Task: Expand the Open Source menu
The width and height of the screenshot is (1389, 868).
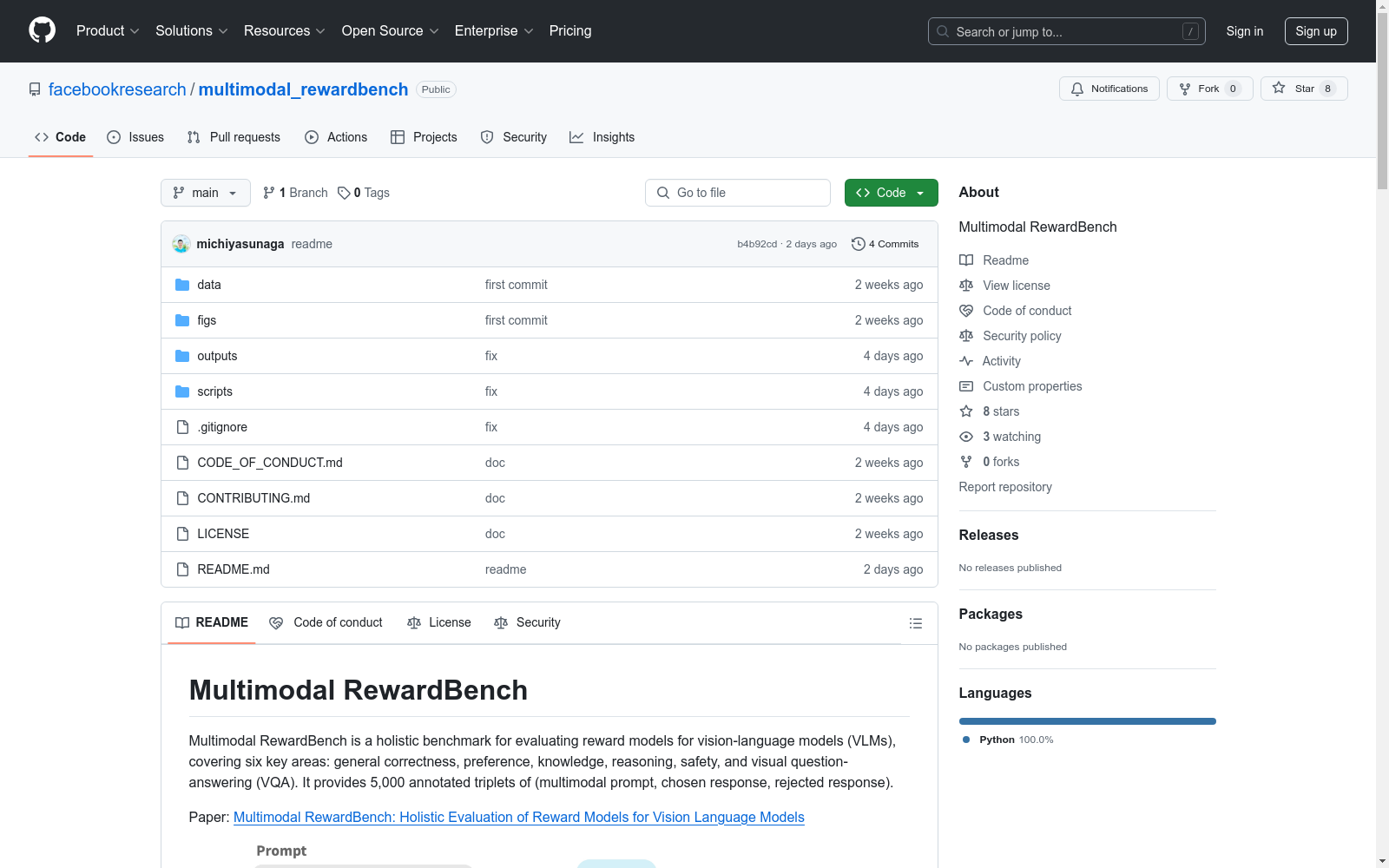Action: click(391, 31)
